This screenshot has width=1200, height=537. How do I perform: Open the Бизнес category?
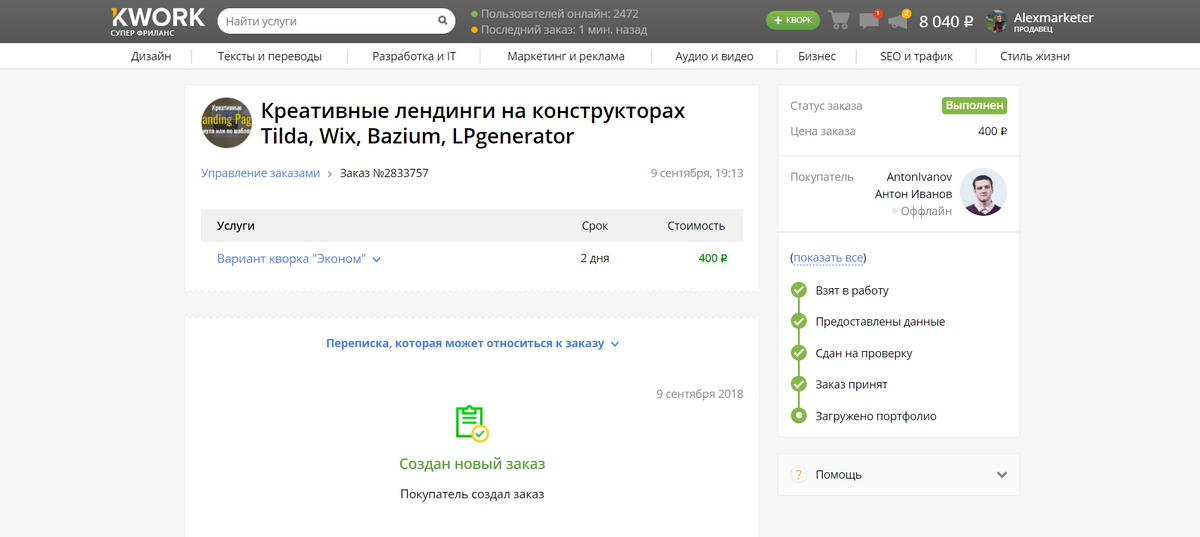pyautogui.click(x=817, y=56)
